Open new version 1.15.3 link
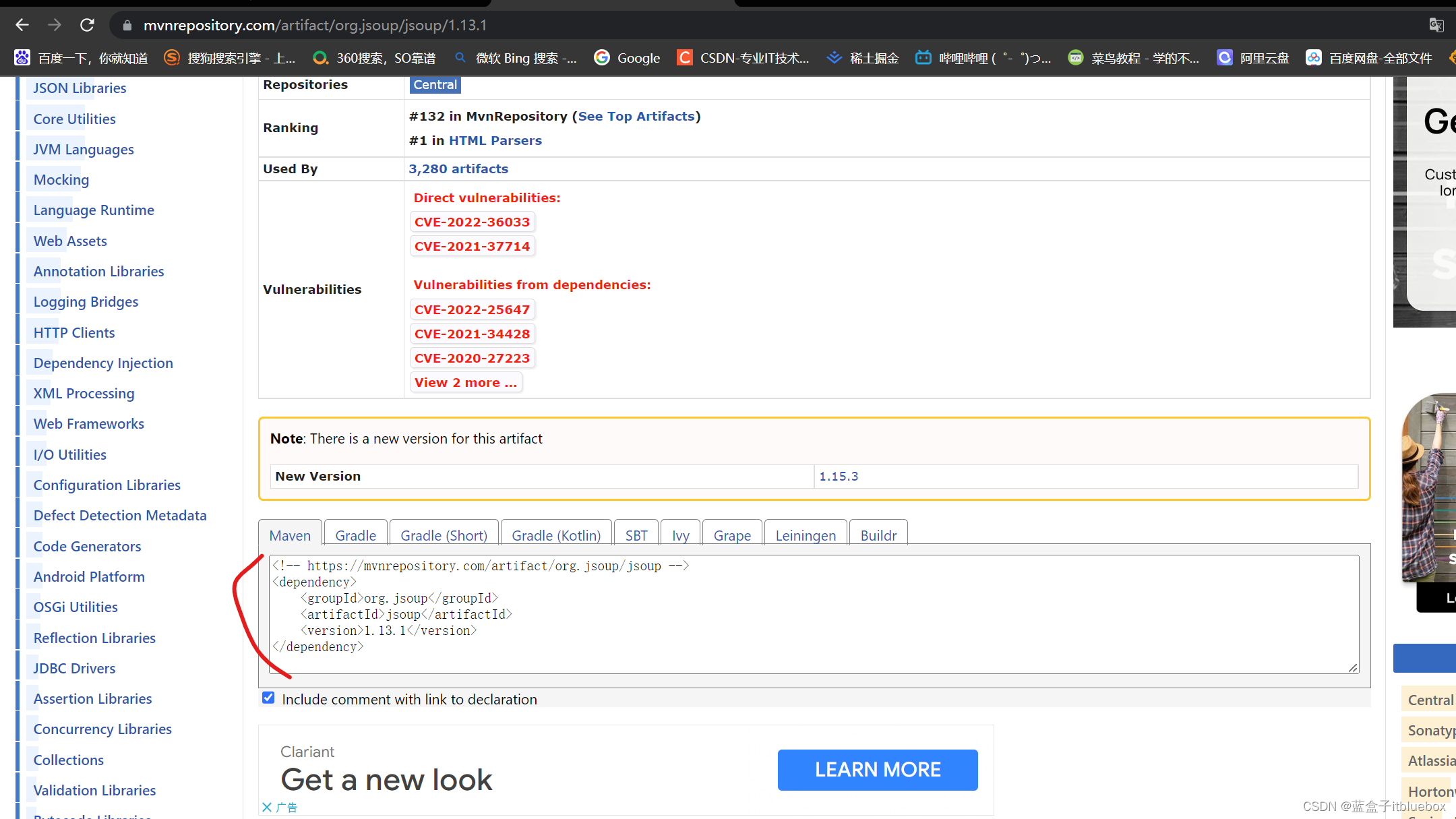The image size is (1456, 819). click(x=838, y=476)
